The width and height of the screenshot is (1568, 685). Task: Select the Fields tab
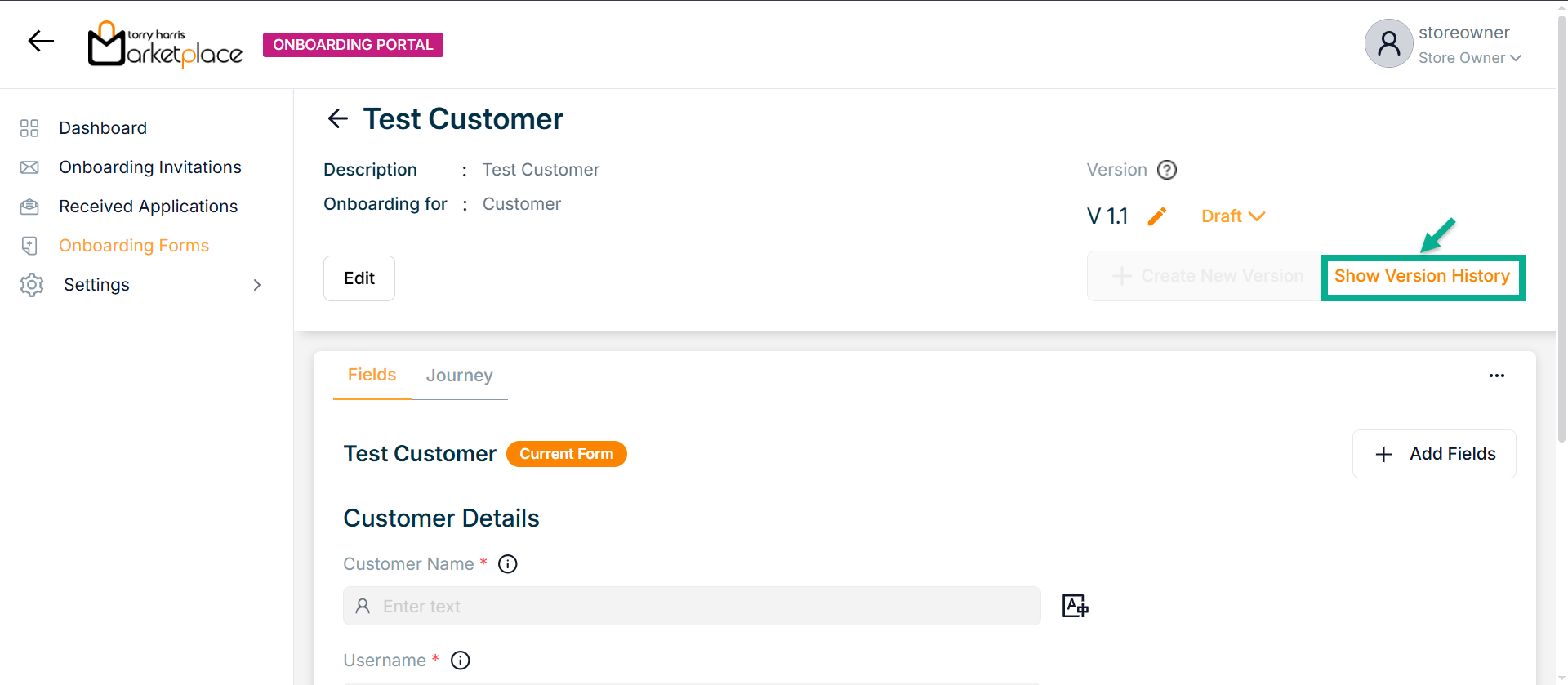coord(372,375)
